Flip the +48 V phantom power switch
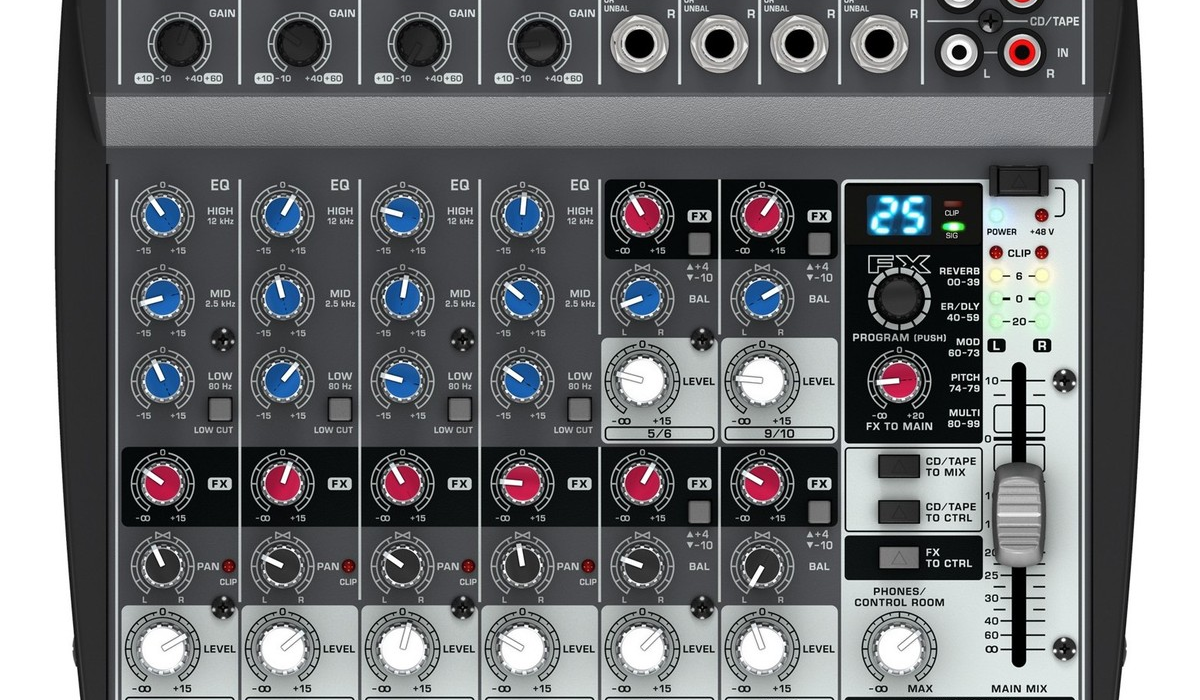The width and height of the screenshot is (1200, 700). click(1019, 180)
